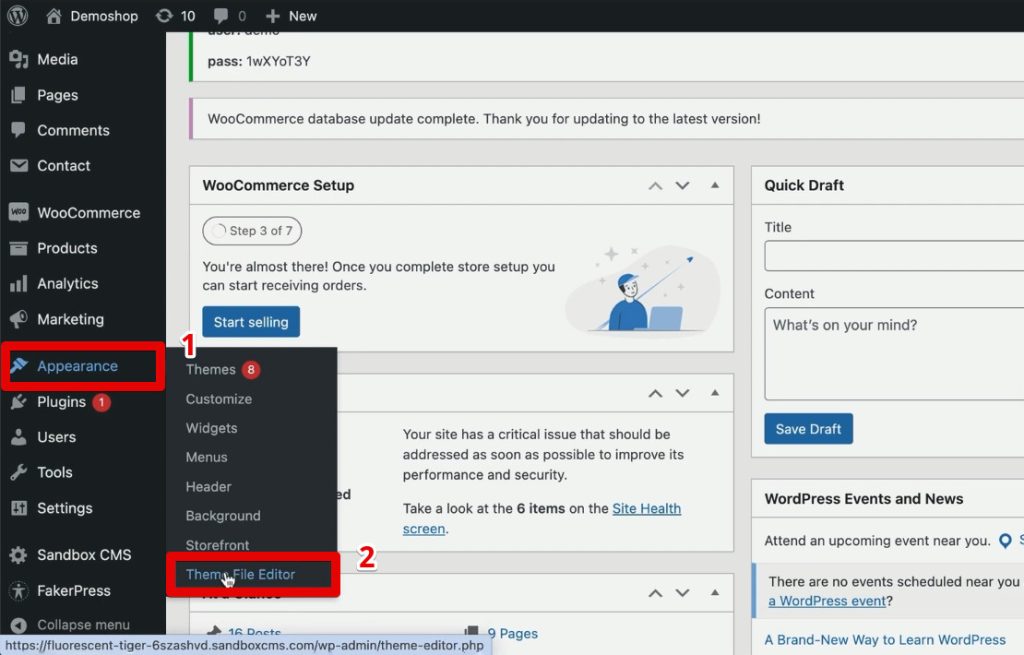
Task: Click the WooCommerce logo icon
Action: pos(19,212)
